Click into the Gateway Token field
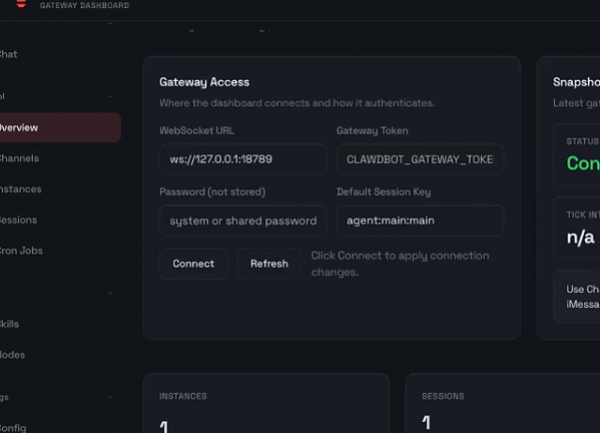 tap(420, 159)
